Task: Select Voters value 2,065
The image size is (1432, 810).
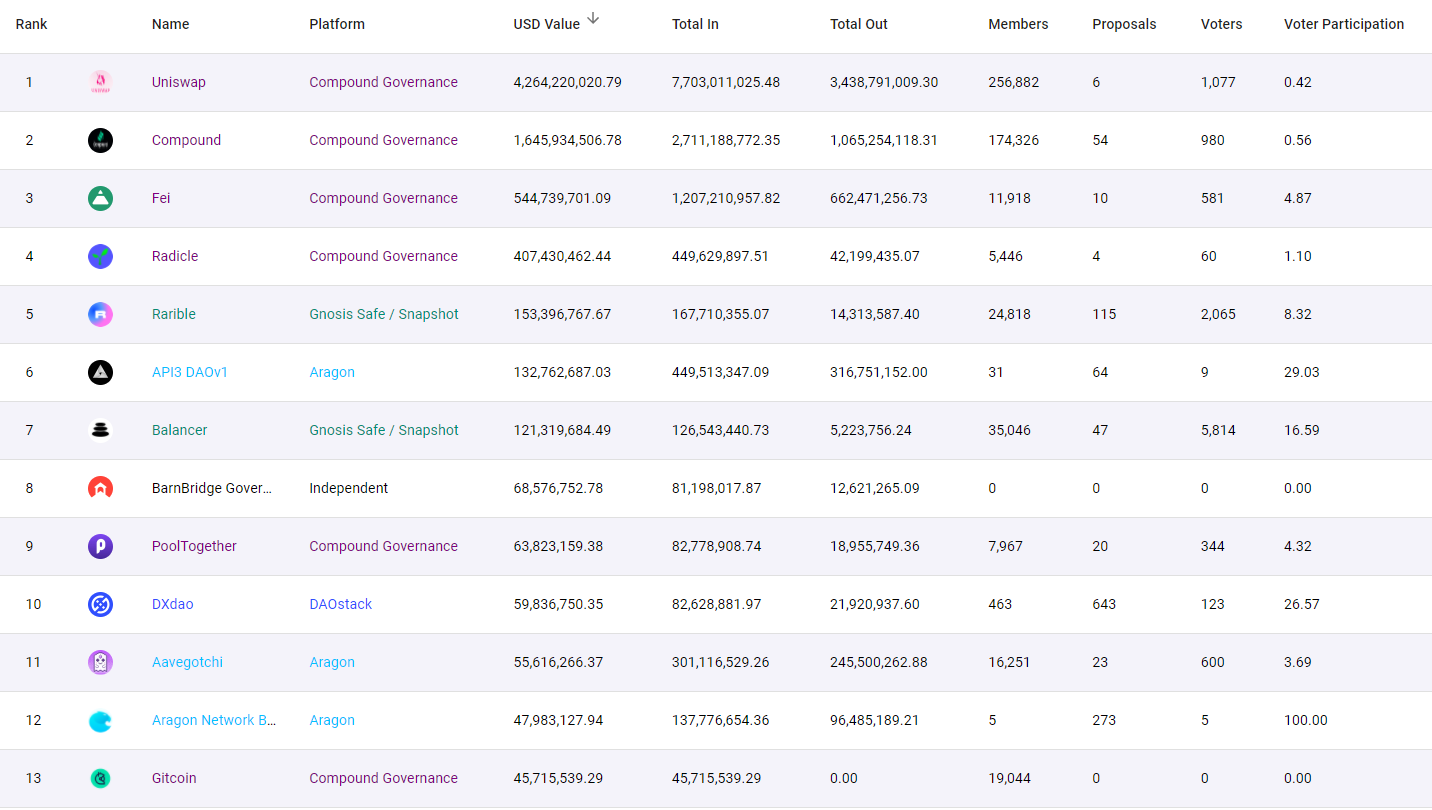Action: coord(1218,314)
